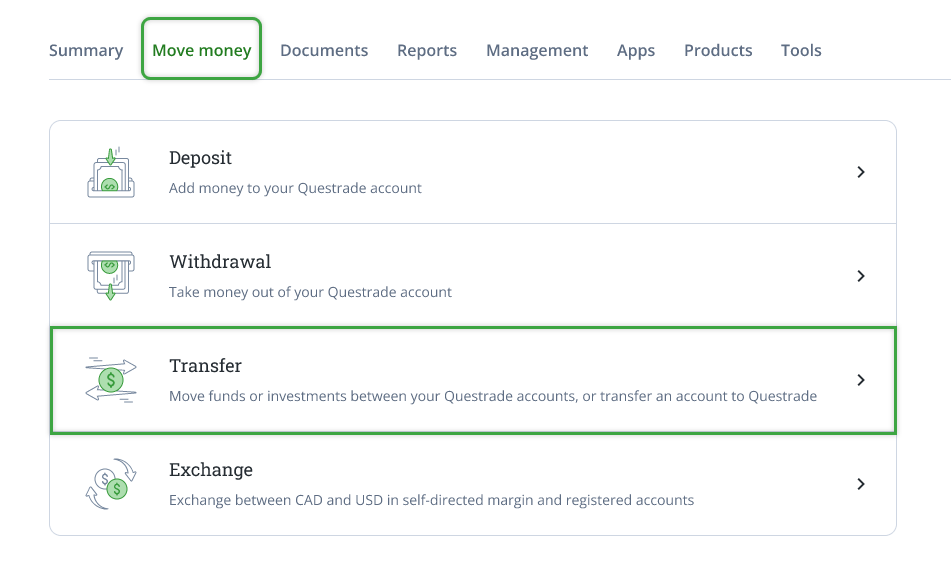This screenshot has width=951, height=586.
Task: Open the Management tab
Action: (537, 50)
